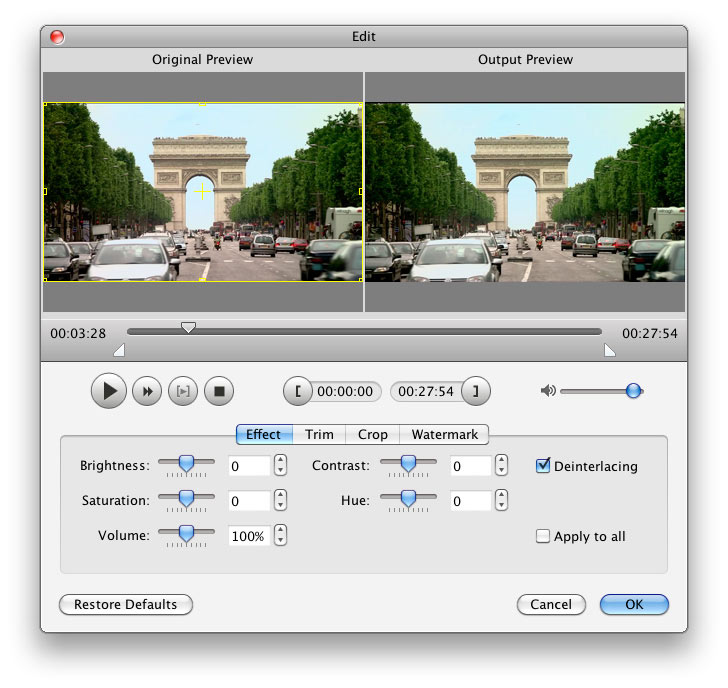The width and height of the screenshot is (728, 688).
Task: Adjust the volume slider knob beside speaker
Action: 633,391
